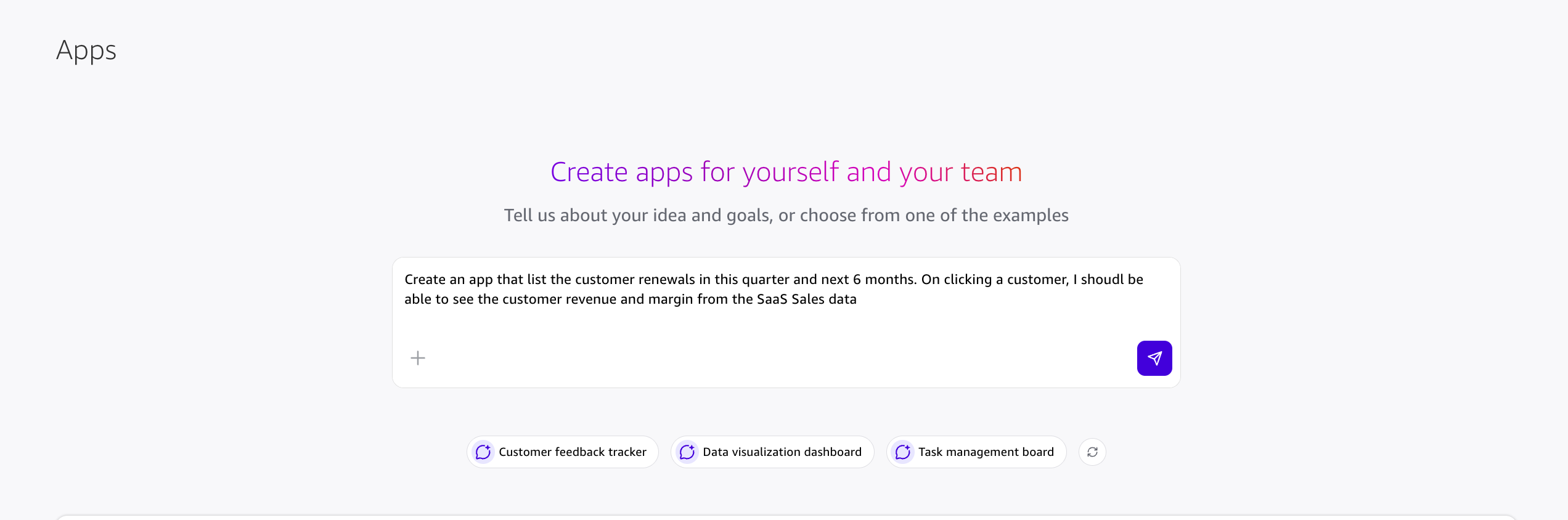Pick the Task management board example
This screenshot has height=520, width=1568.
point(976,452)
